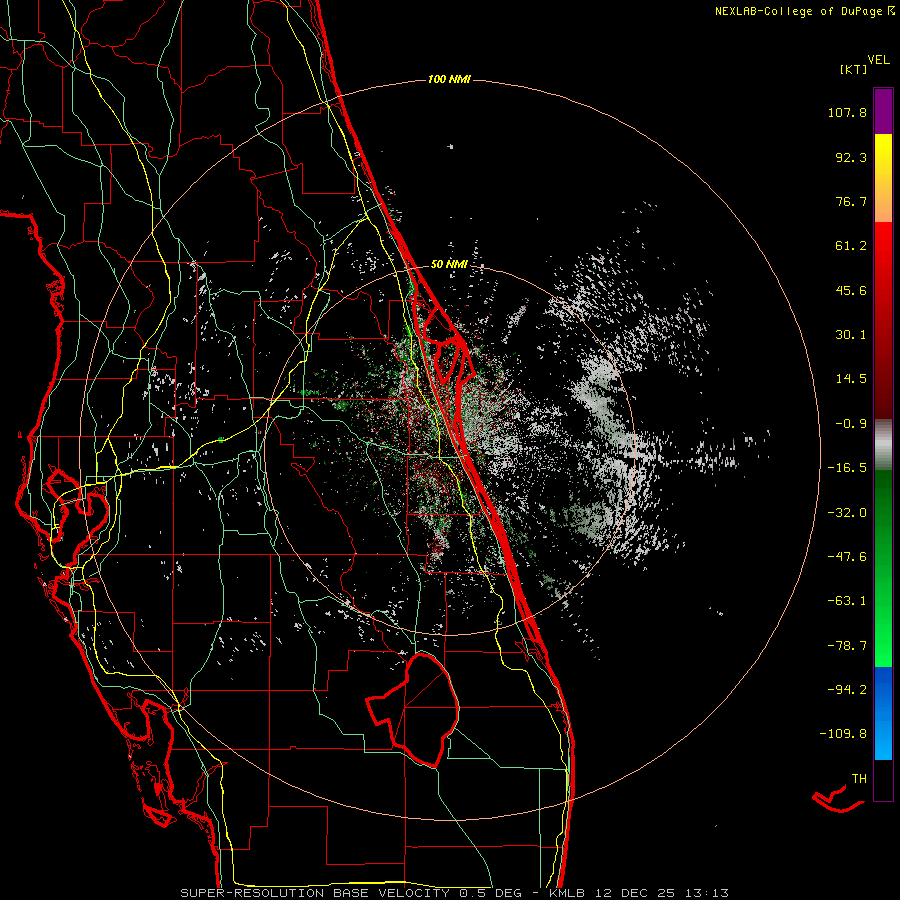Viewport: 900px width, 900px height.
Task: Click the -47.6 velocity scale value
Action: [847, 557]
